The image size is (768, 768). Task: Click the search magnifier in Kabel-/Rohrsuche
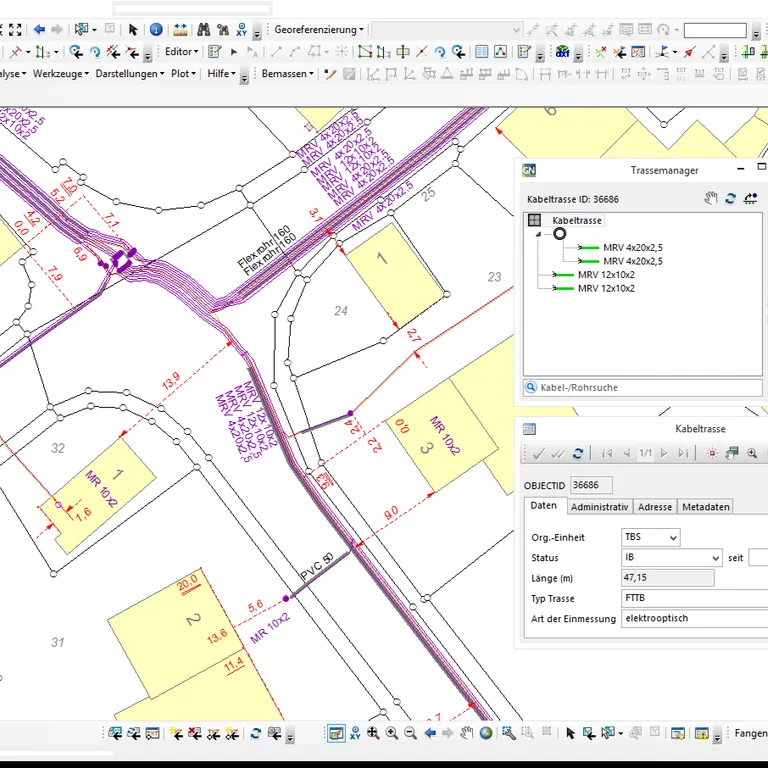coord(530,387)
